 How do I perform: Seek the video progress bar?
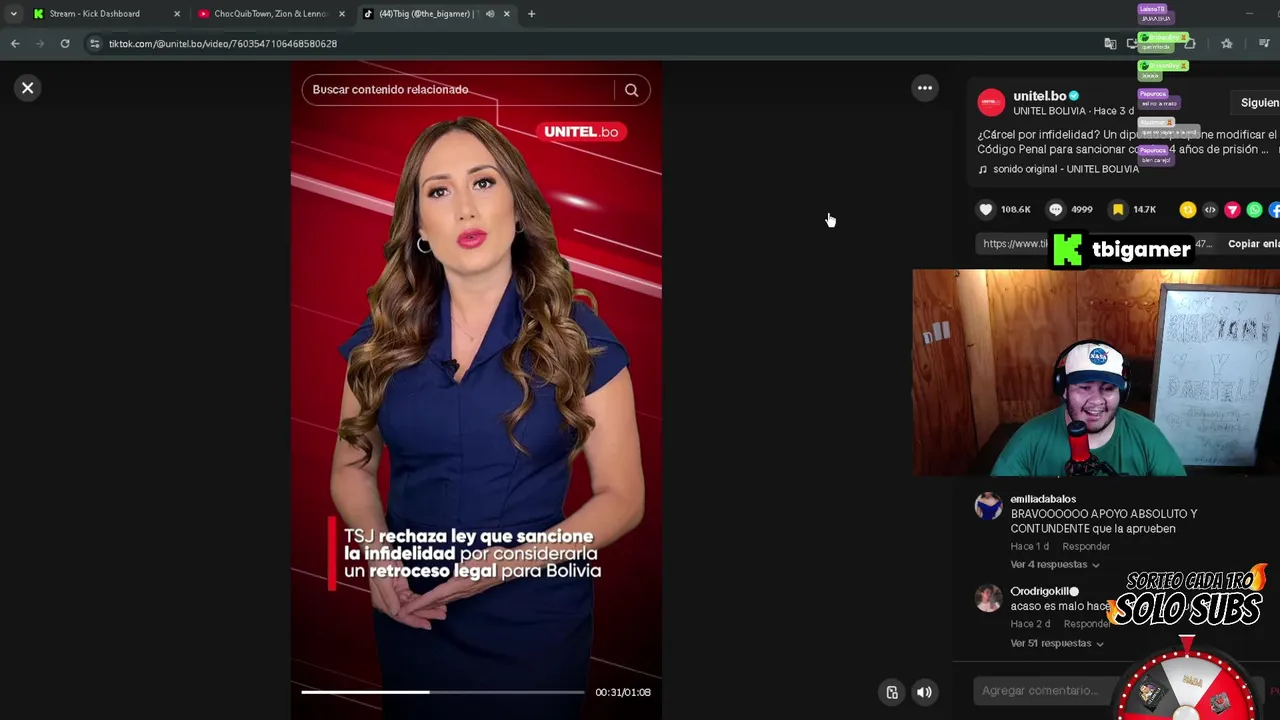click(443, 692)
